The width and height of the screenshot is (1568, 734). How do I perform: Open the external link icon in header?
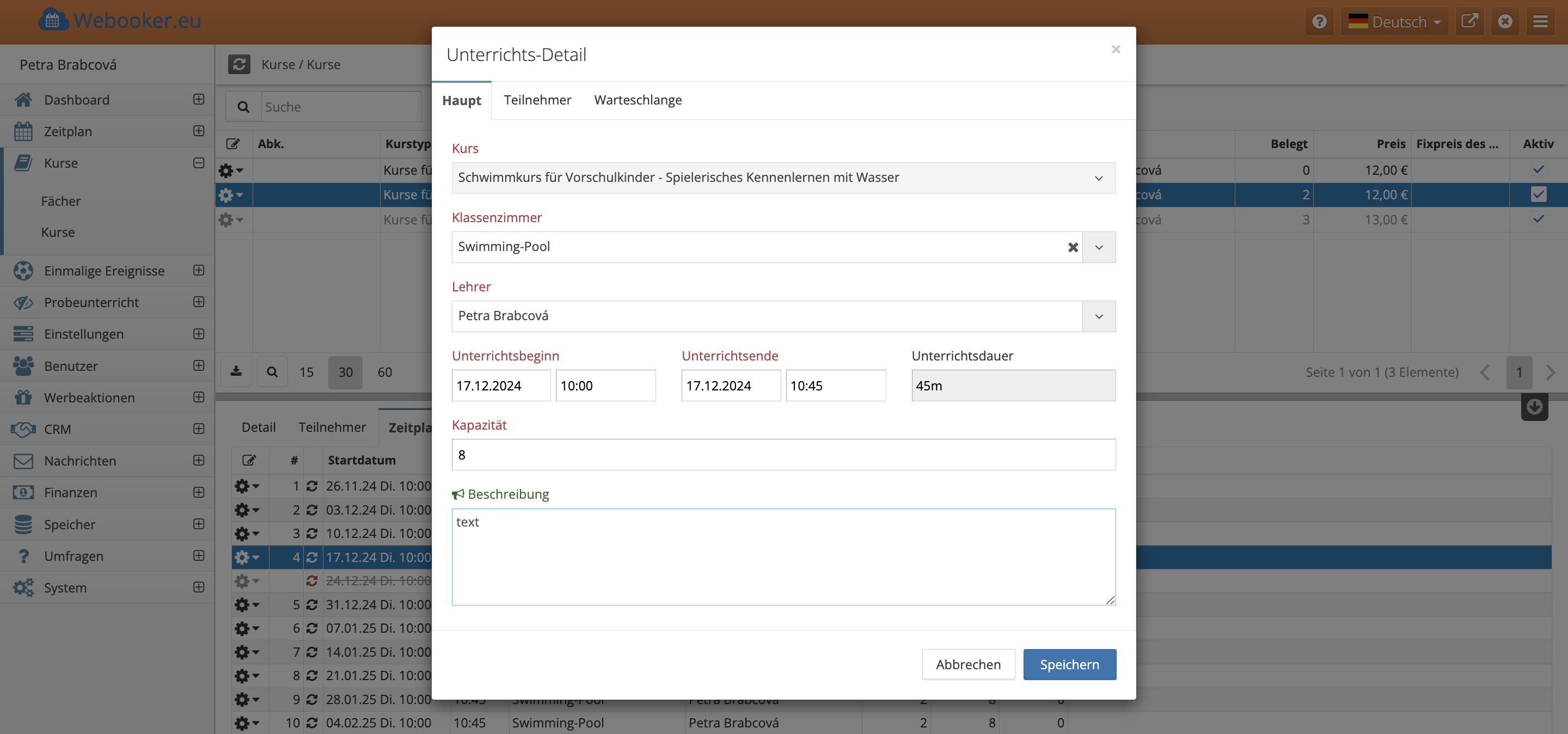pos(1469,22)
